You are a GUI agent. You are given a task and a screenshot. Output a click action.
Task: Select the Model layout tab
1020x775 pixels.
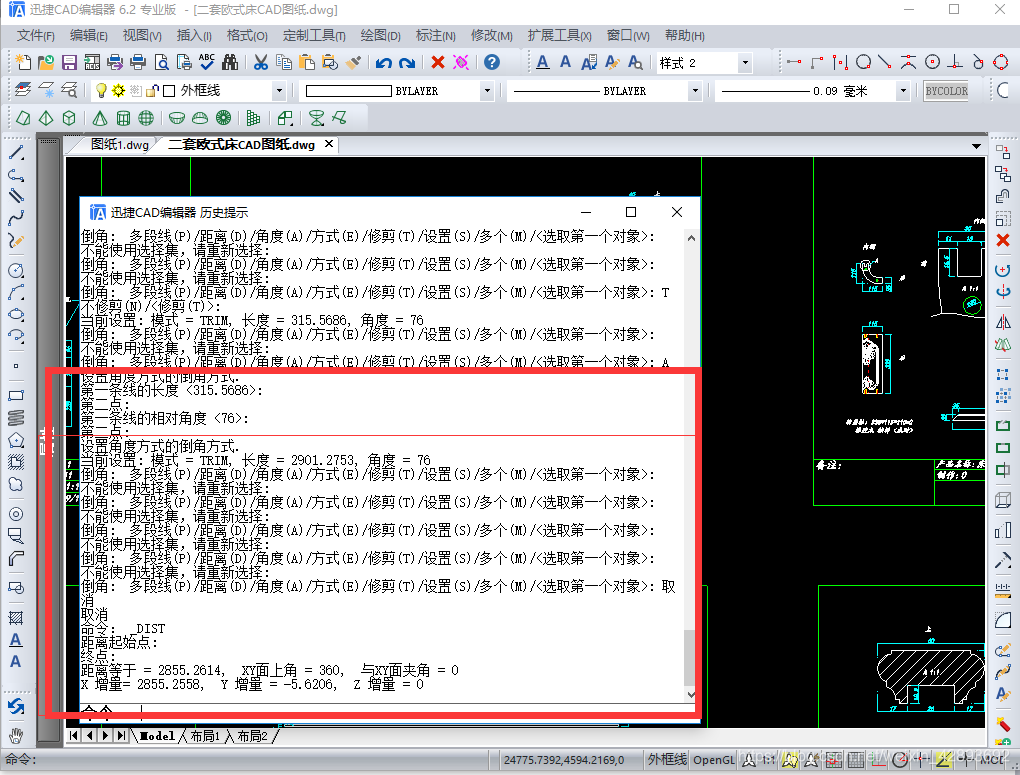[x=157, y=736]
